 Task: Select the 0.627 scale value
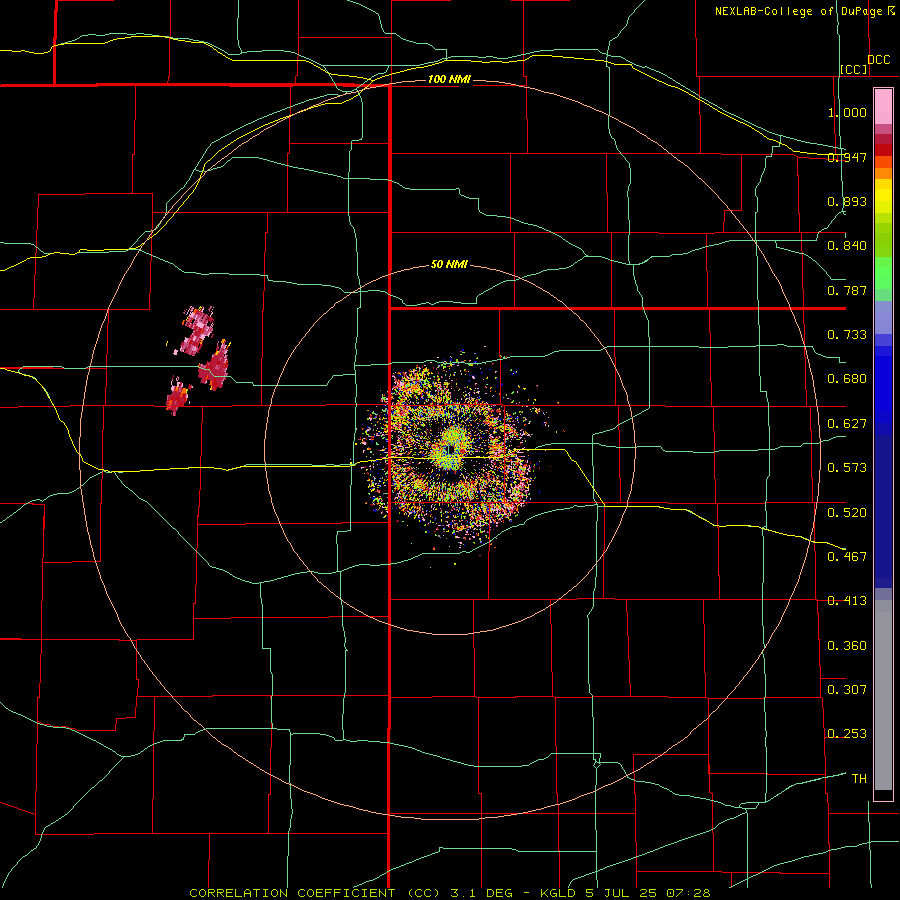[x=847, y=424]
